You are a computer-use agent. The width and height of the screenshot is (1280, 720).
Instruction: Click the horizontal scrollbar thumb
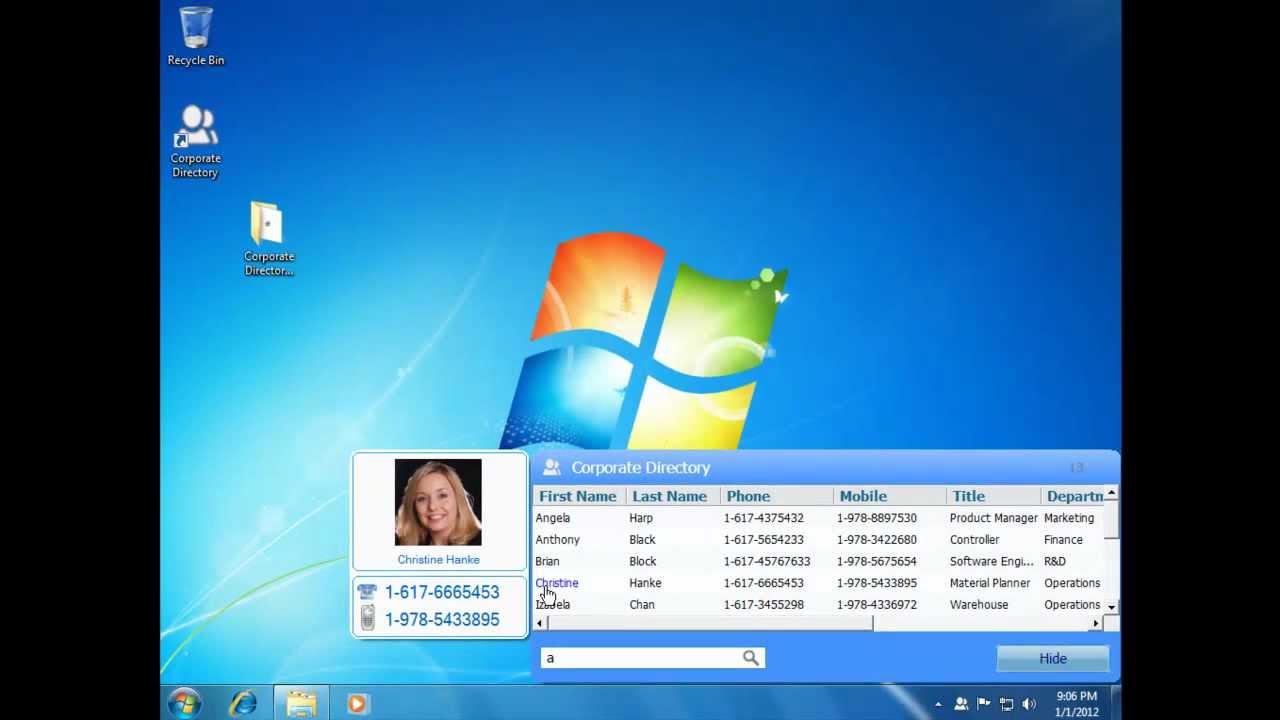pos(710,623)
